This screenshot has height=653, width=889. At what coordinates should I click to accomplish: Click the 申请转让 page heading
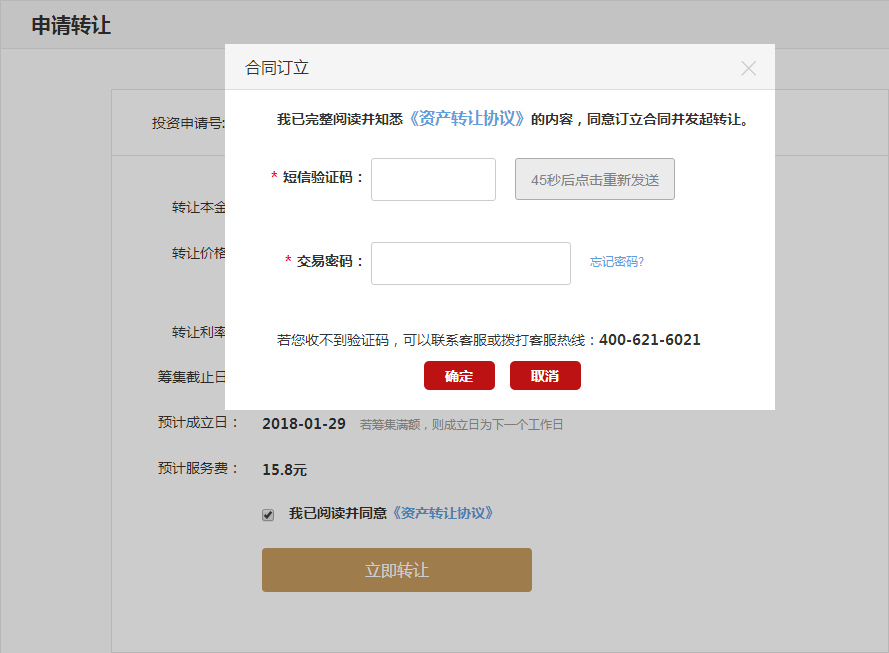71,26
